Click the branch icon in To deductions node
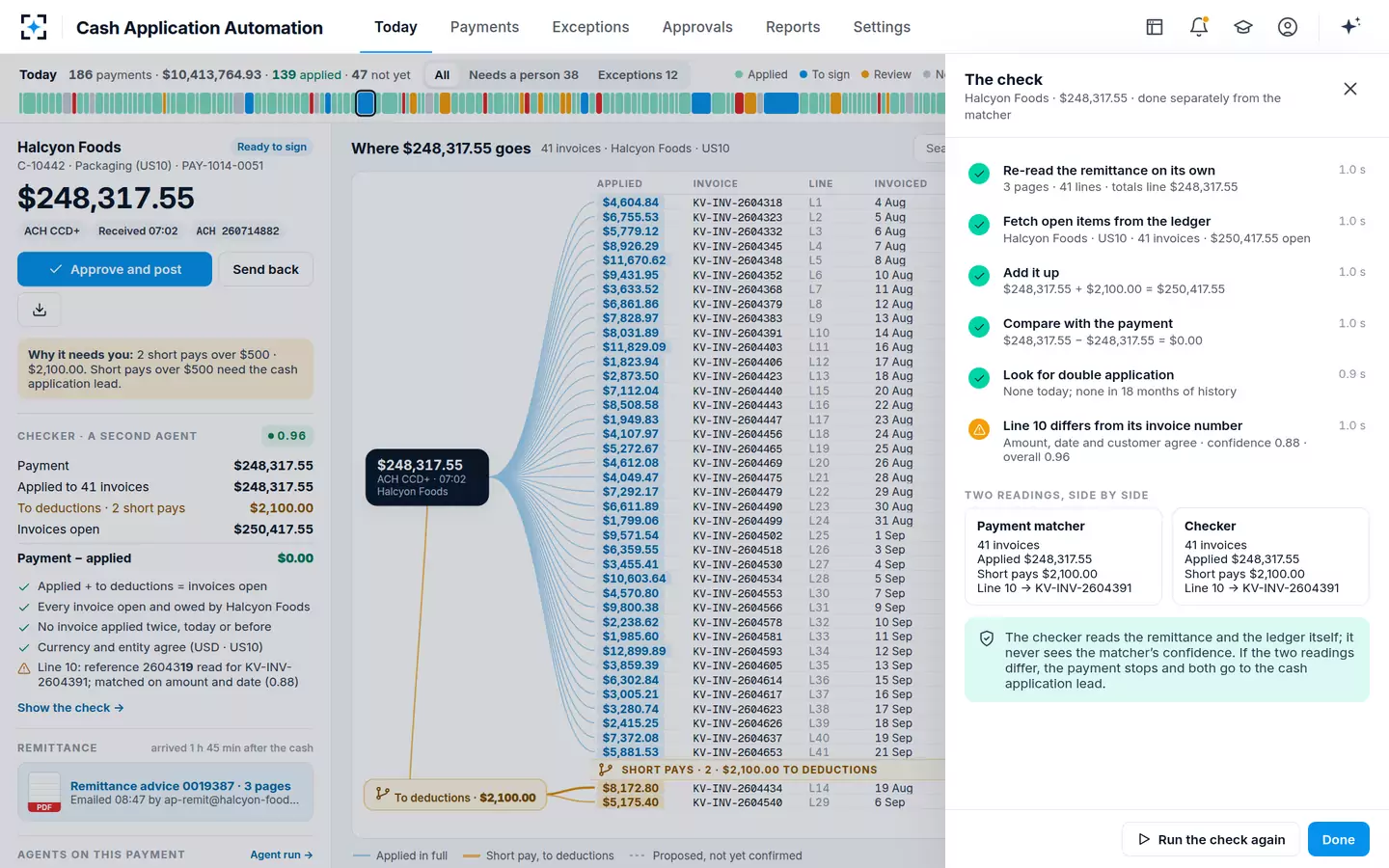Image resolution: width=1389 pixels, height=868 pixels. pyautogui.click(x=382, y=794)
